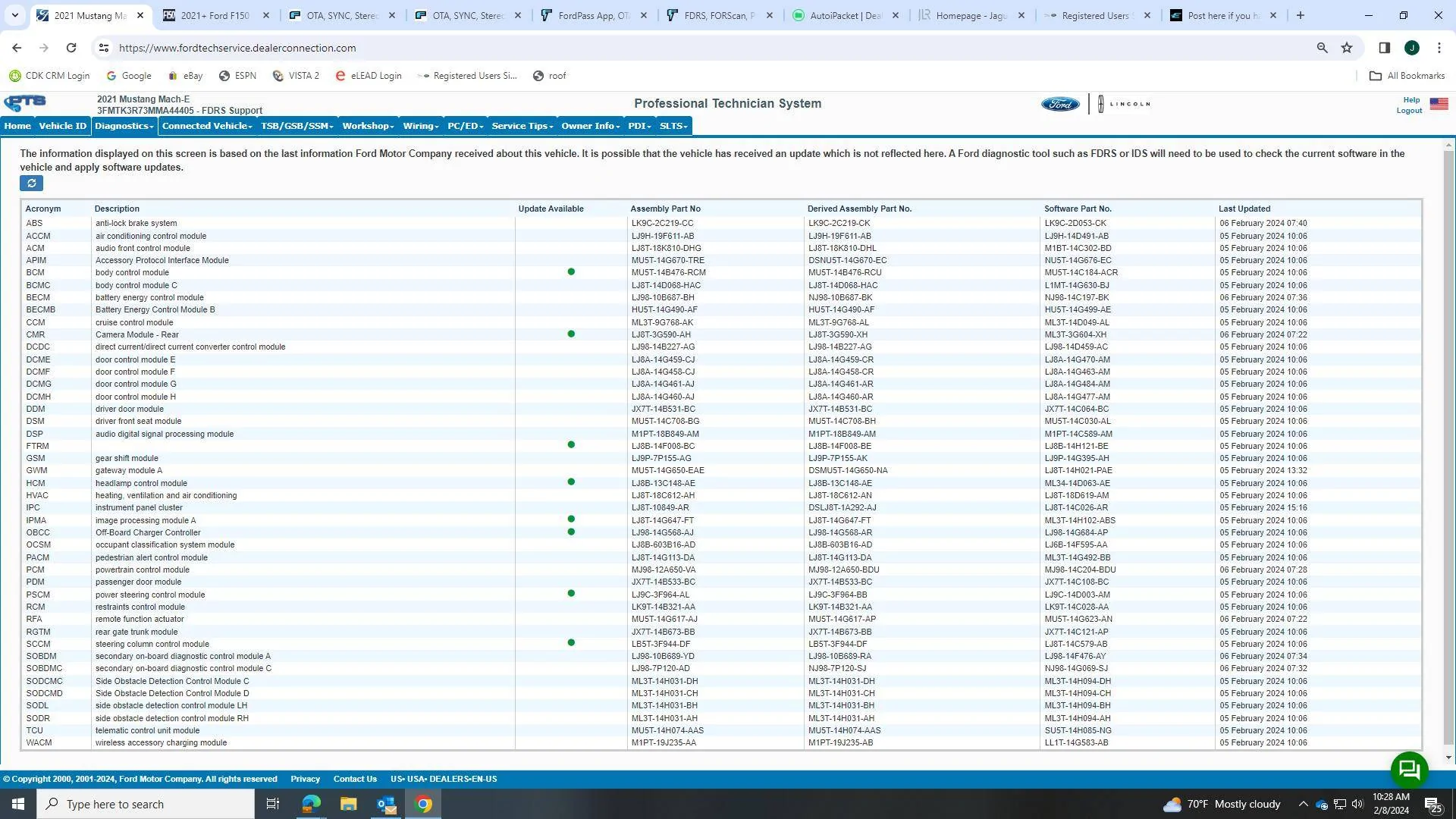Click the Windows search box
Viewport: 1456px width, 819px height.
point(146,804)
